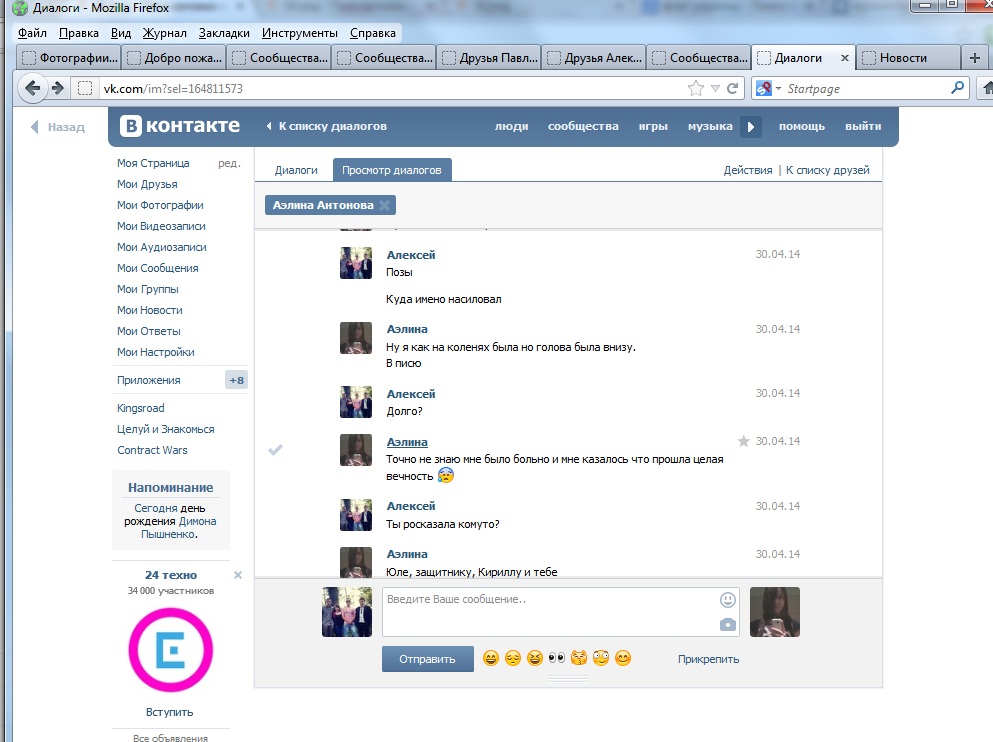Viewport: 993px width, 742px height.
Task: Click the выйти logout link
Action: click(x=863, y=127)
